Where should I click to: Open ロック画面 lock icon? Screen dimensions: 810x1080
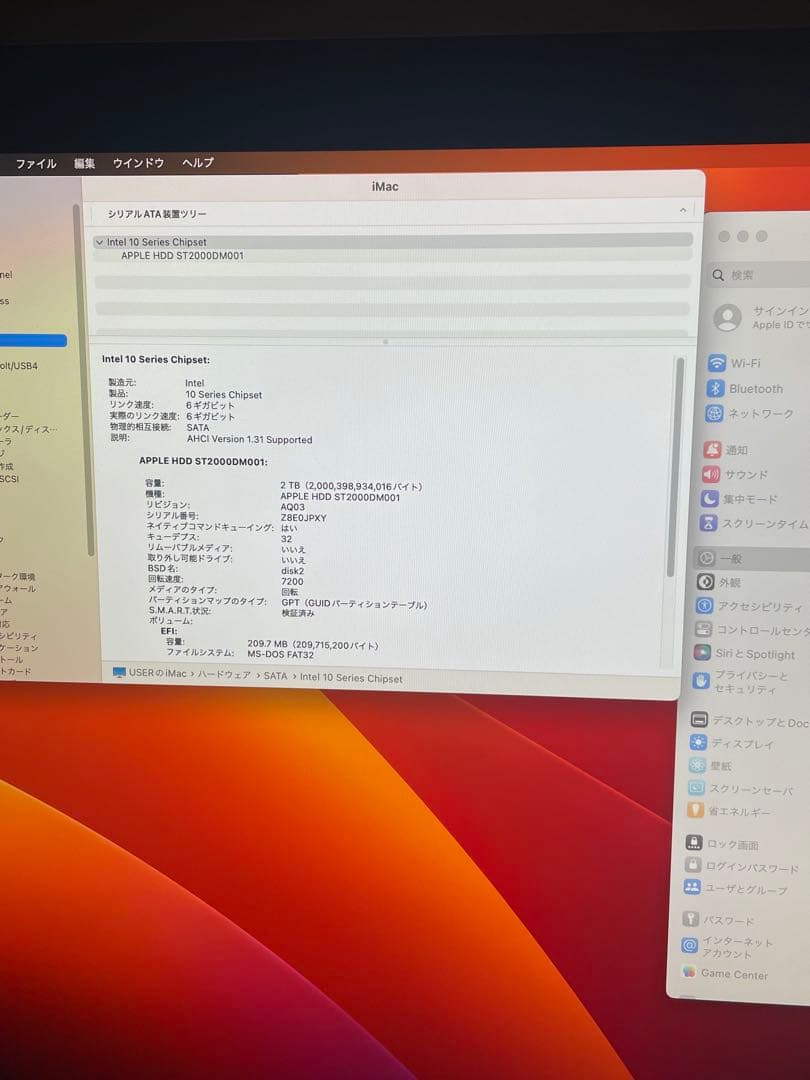click(x=694, y=842)
